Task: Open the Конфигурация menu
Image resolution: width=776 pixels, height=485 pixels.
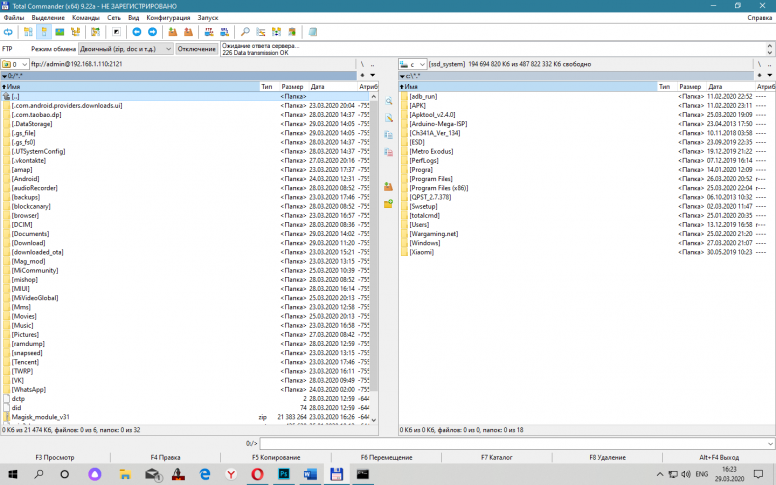Action: [168, 18]
